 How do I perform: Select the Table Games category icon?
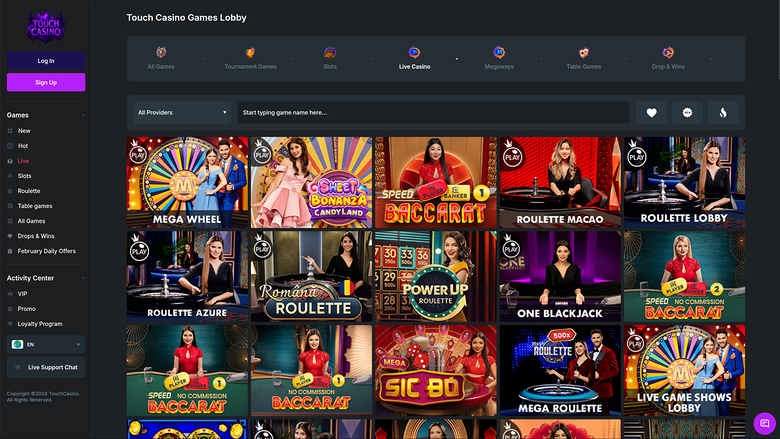click(584, 52)
